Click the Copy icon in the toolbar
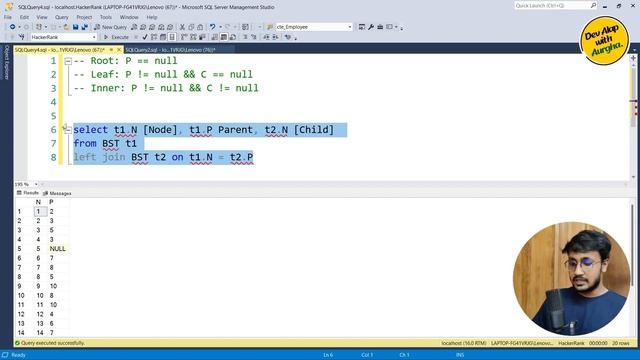 click(191, 27)
